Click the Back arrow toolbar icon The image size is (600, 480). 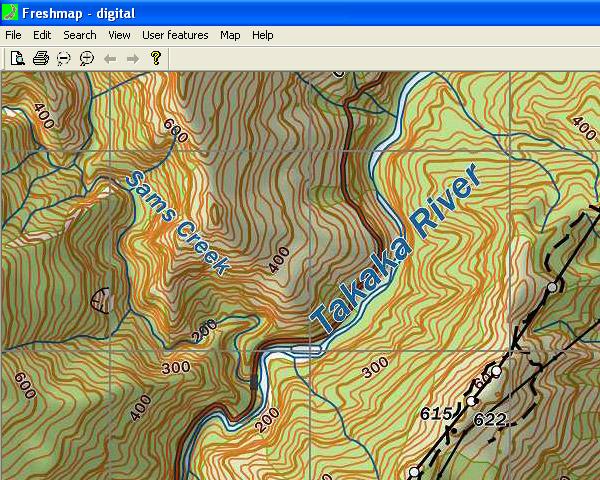[x=110, y=59]
